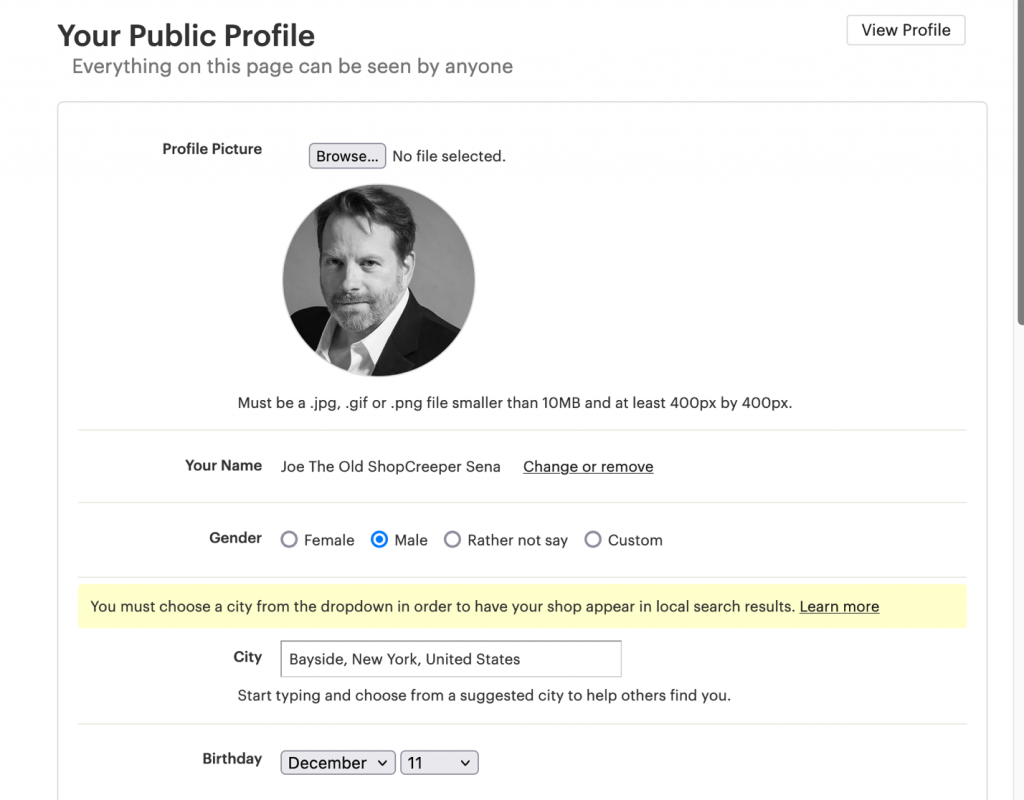Click the 'City' field label
The width and height of the screenshot is (1024, 800).
click(248, 657)
